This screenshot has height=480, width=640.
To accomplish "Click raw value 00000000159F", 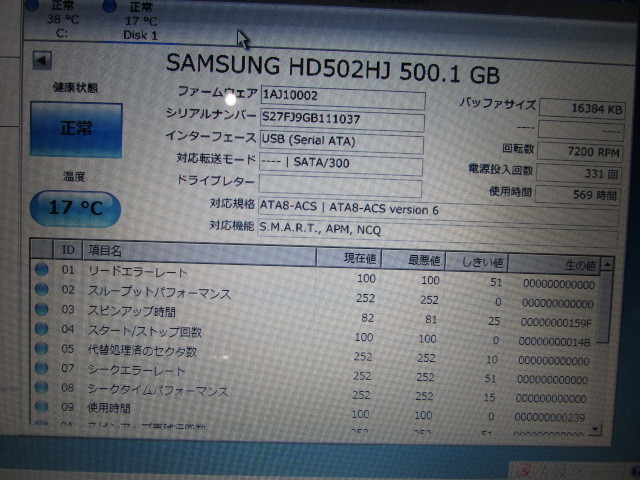I will click(x=556, y=323).
